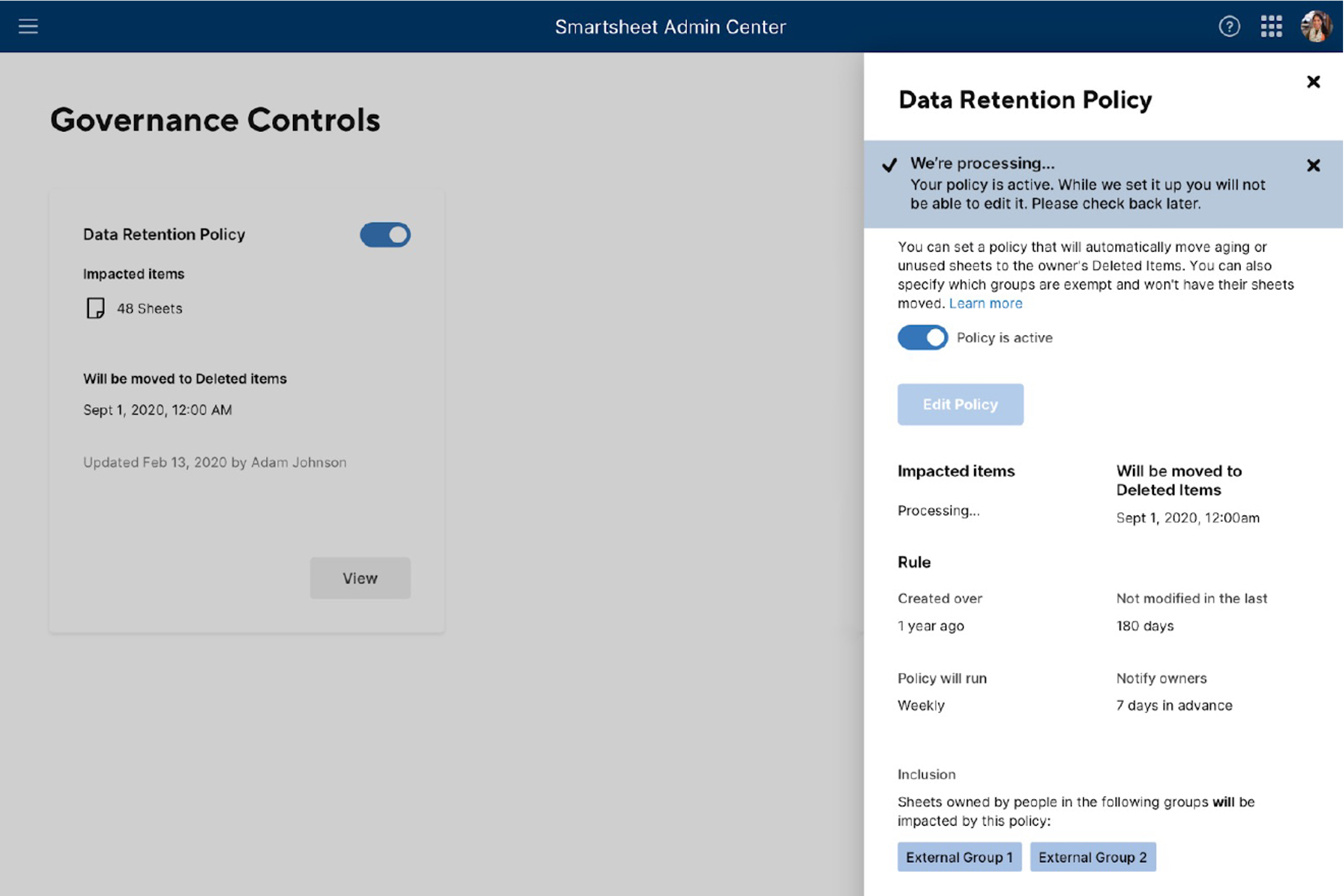Click the Smartsheet Admin Center title
Viewport: 1344px width, 896px height.
[670, 27]
